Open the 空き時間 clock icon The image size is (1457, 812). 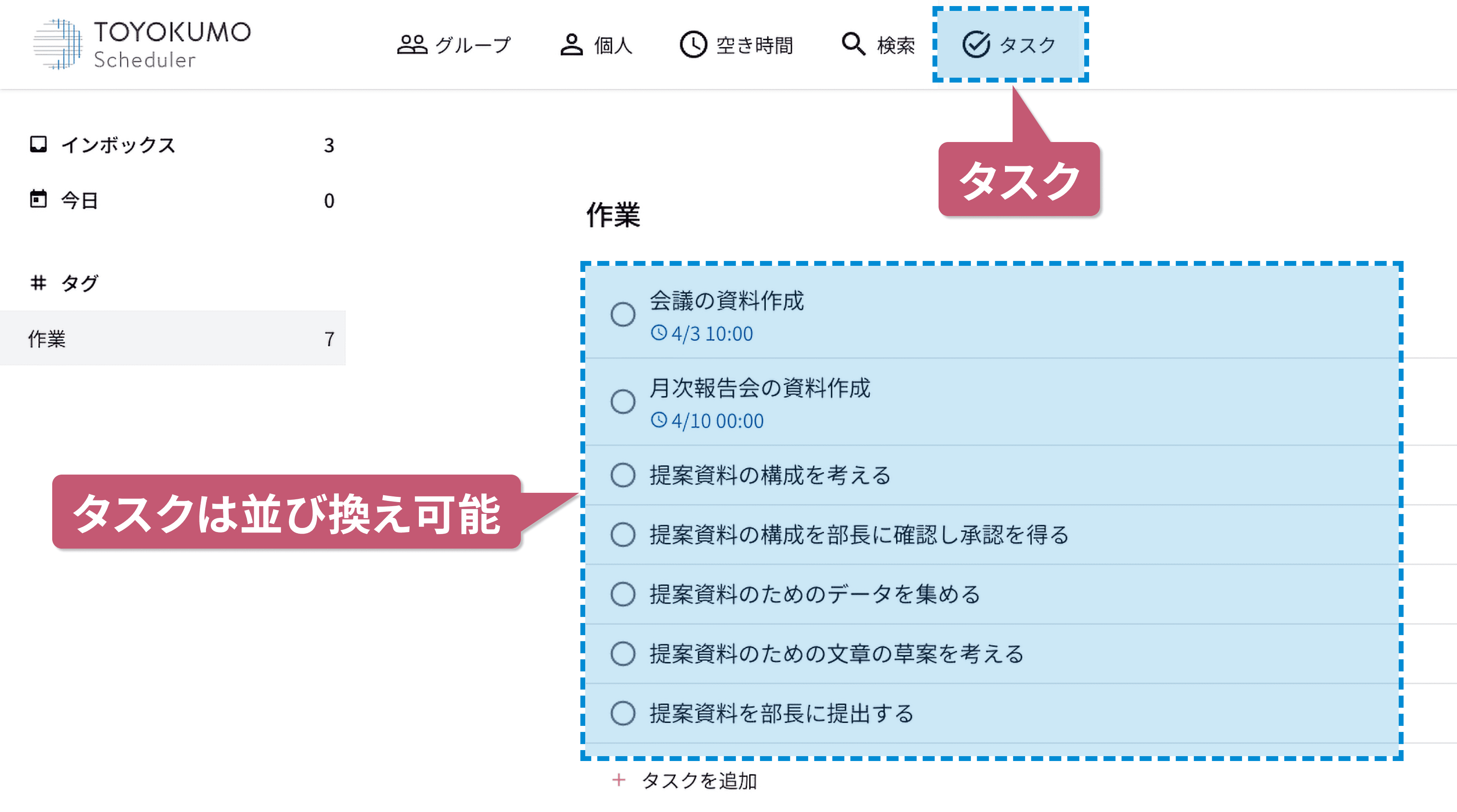693,45
